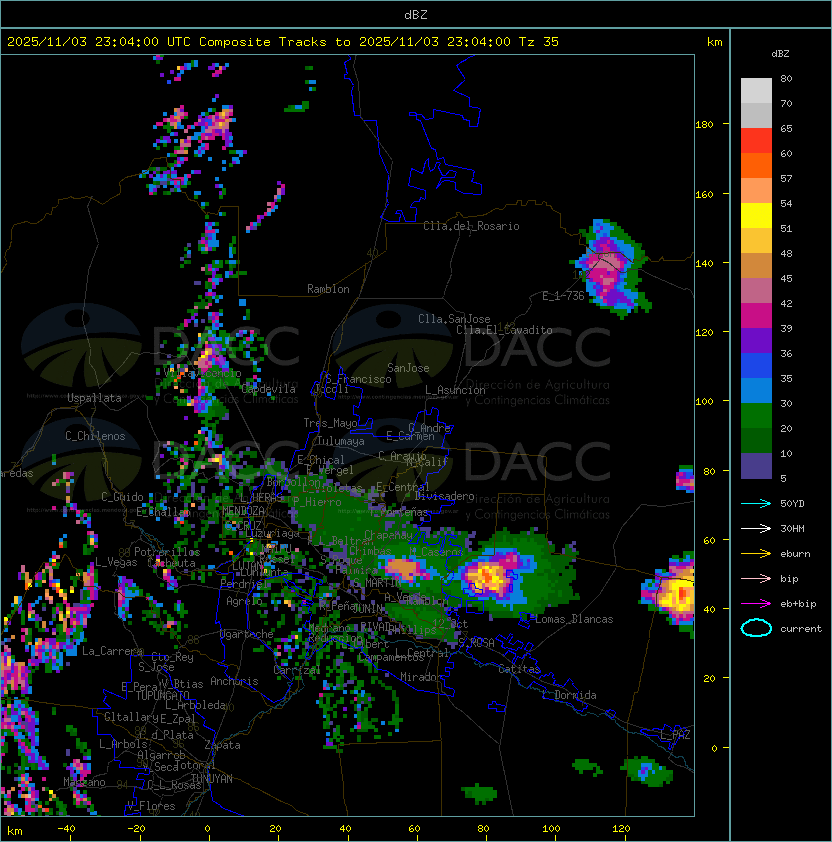Click the 'Capdevila' map label
832x842 pixels.
(269, 389)
